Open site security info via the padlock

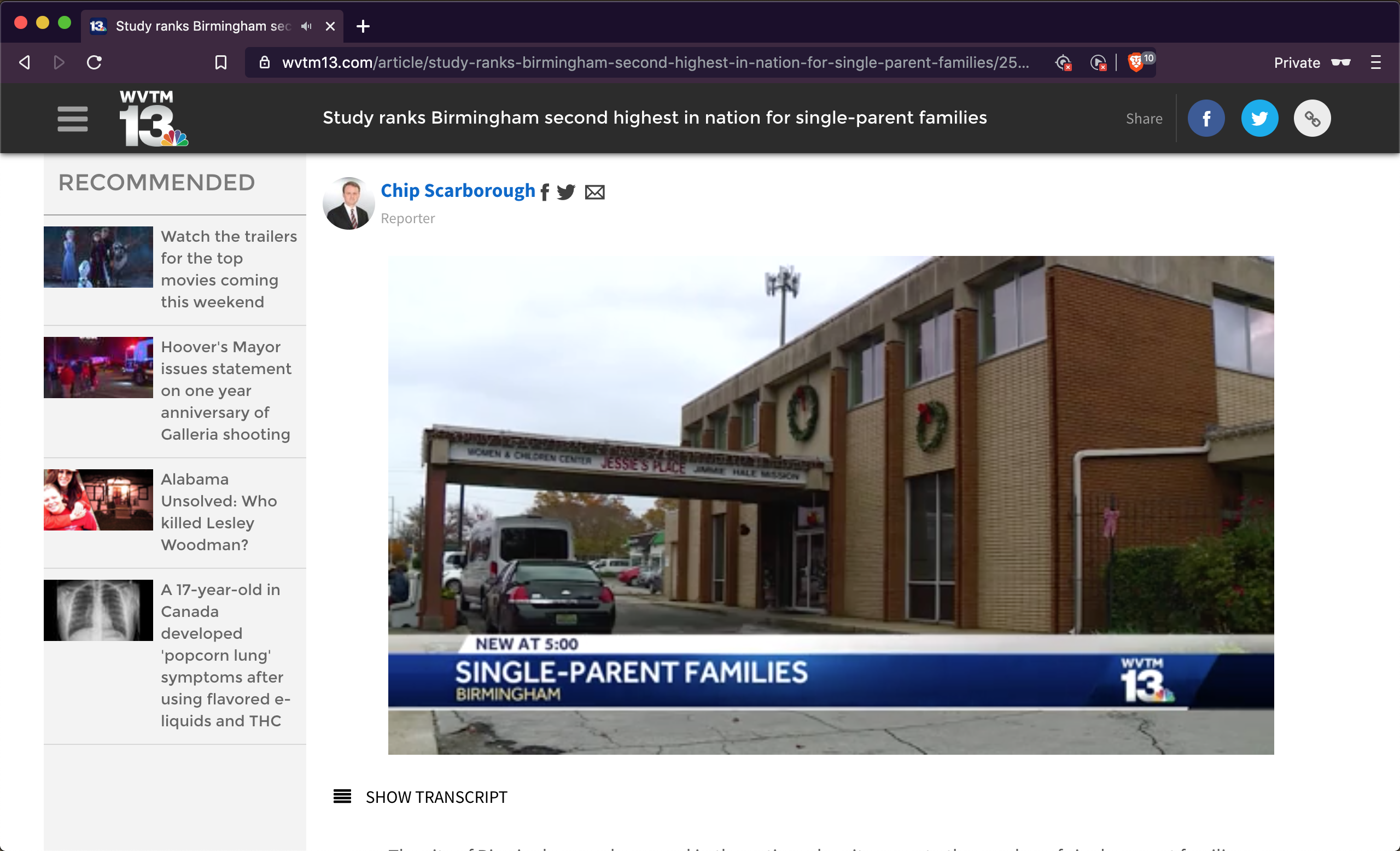(x=264, y=62)
